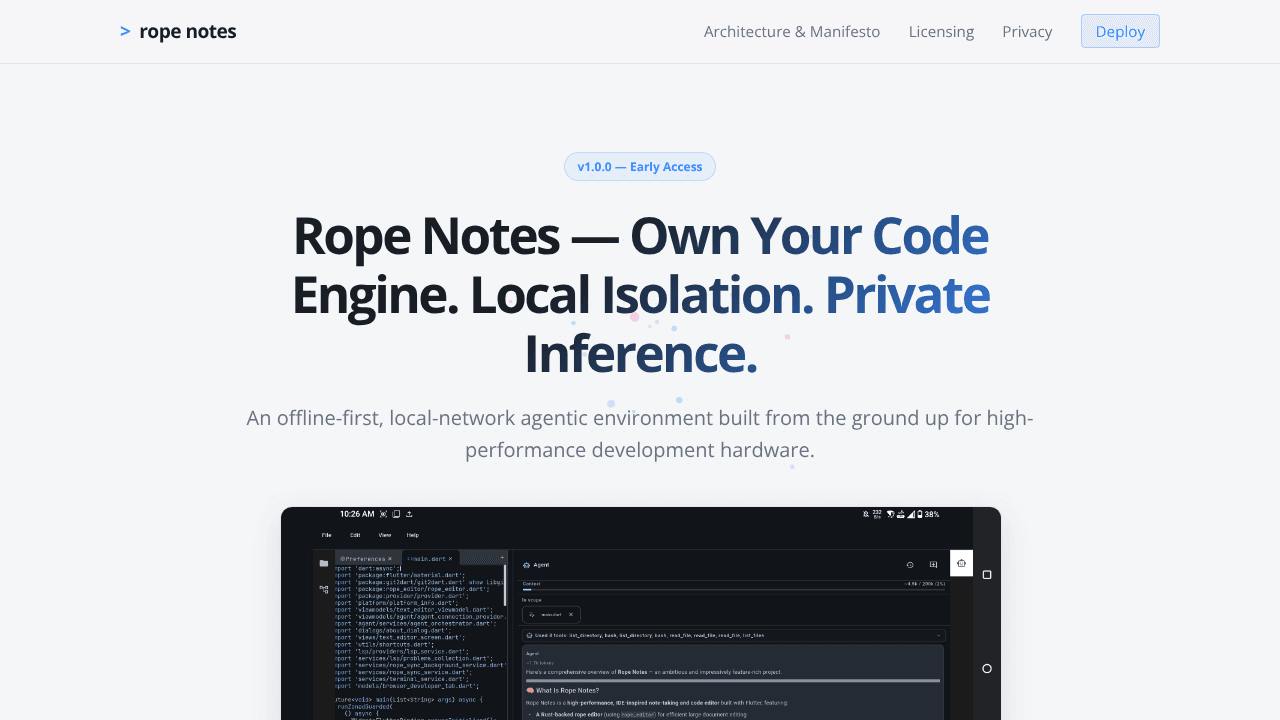
Task: Remove main.dart chip from In scope
Action: [x=571, y=614]
